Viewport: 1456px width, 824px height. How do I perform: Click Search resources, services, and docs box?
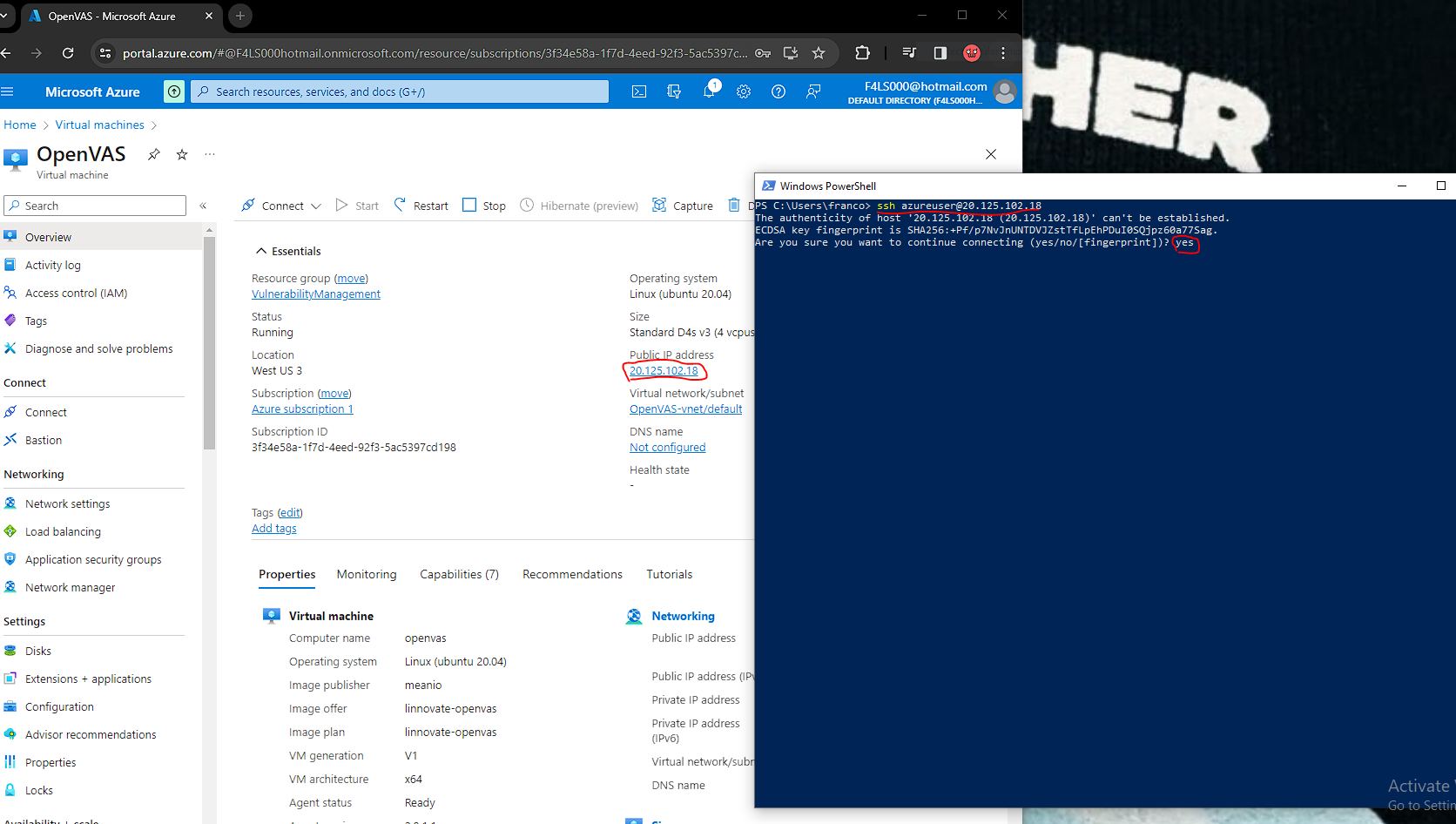[400, 91]
